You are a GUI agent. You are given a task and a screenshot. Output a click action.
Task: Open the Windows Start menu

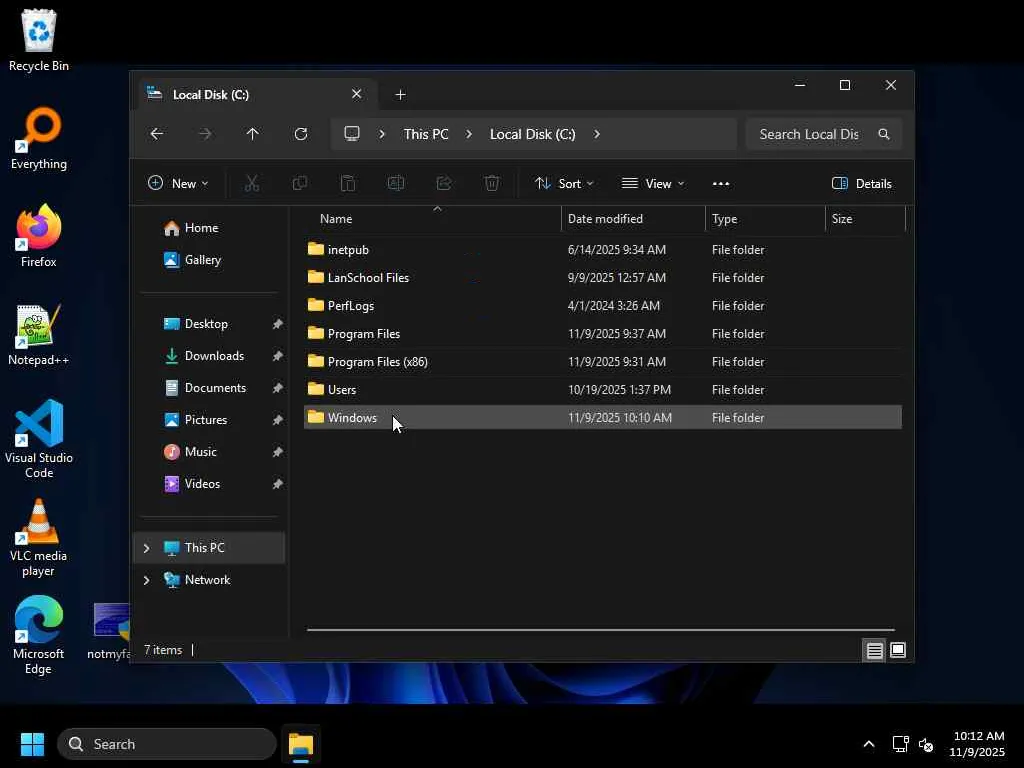[32, 744]
